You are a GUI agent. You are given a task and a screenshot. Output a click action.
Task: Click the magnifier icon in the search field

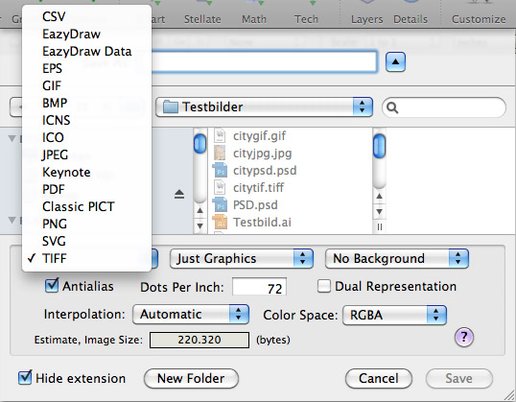[x=392, y=108]
